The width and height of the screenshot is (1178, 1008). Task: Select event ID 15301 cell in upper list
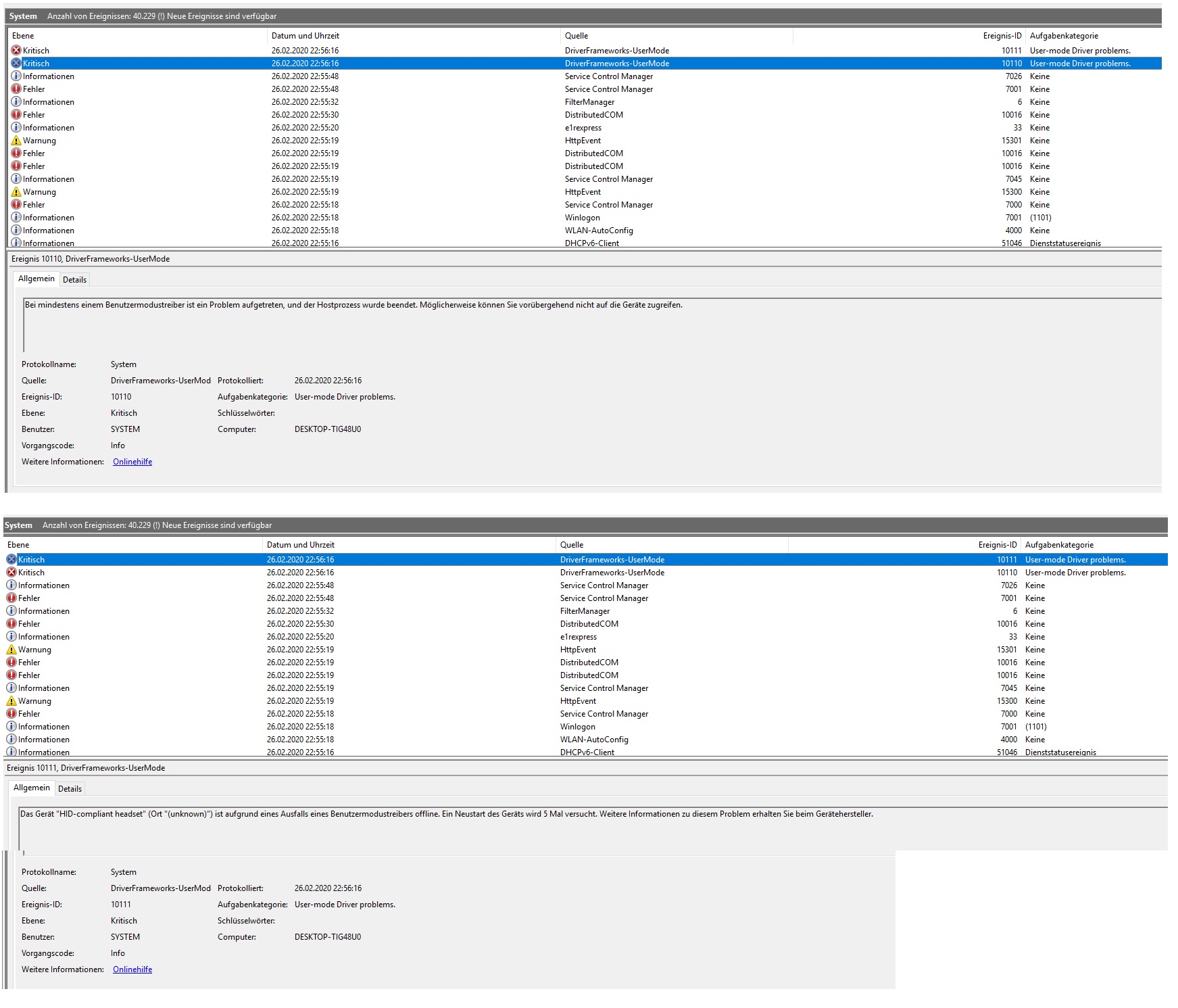pyautogui.click(x=1012, y=141)
